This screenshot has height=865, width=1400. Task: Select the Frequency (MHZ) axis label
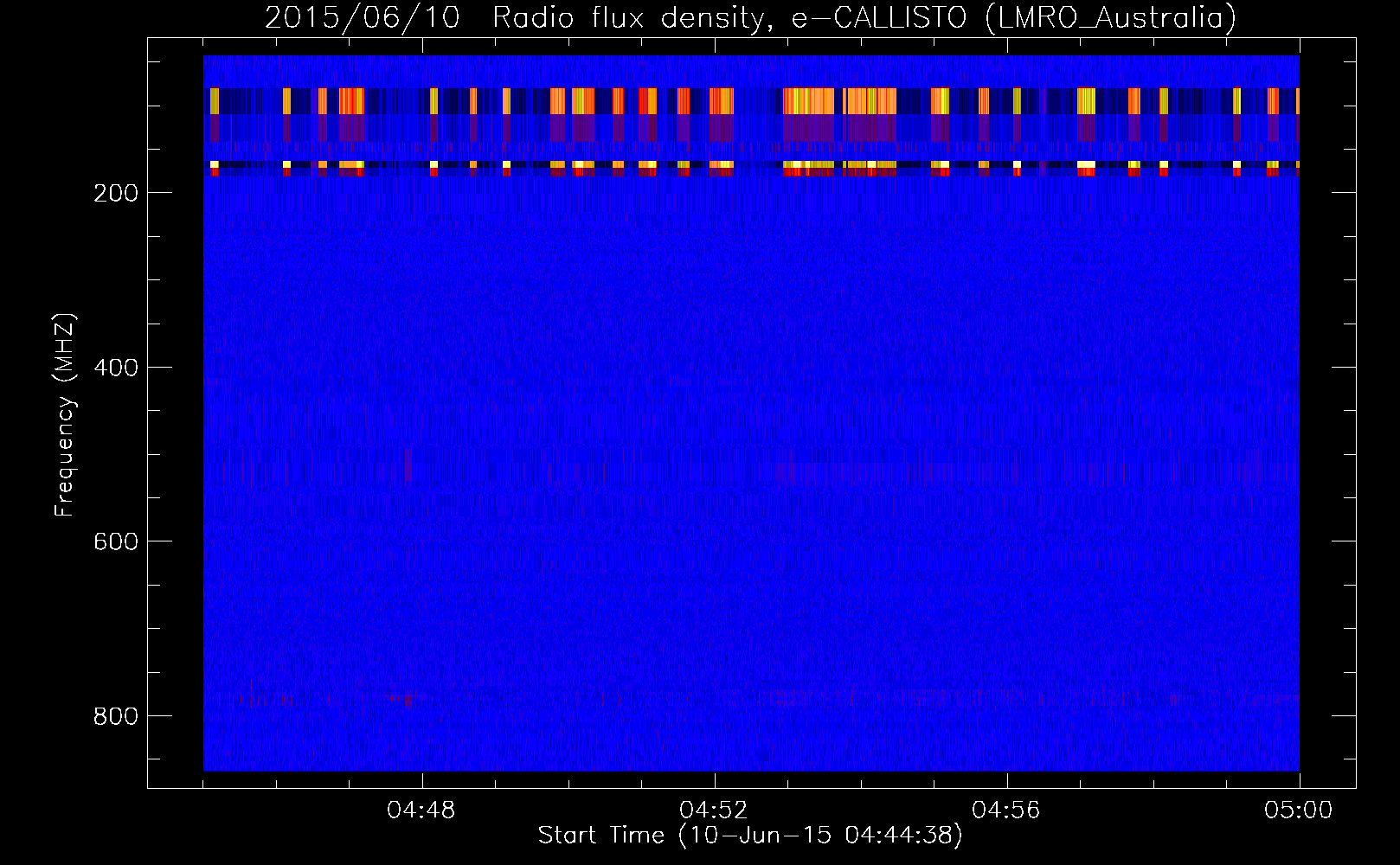click(65, 414)
